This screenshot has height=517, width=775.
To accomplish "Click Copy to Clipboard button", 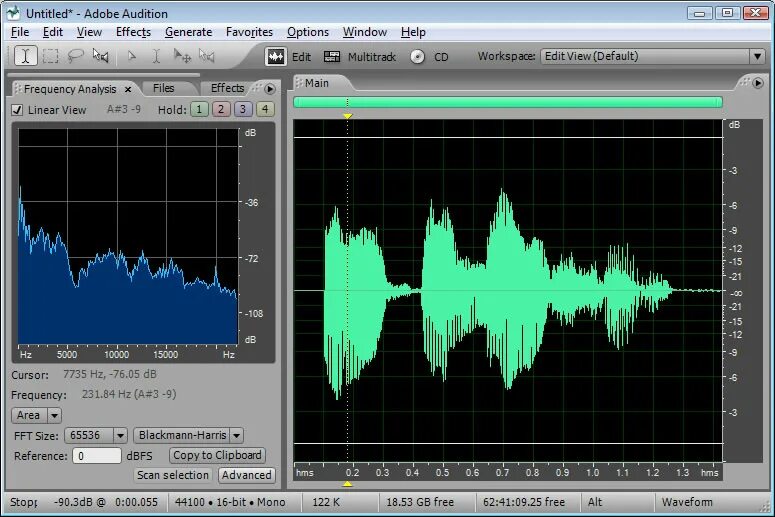I will click(x=217, y=455).
